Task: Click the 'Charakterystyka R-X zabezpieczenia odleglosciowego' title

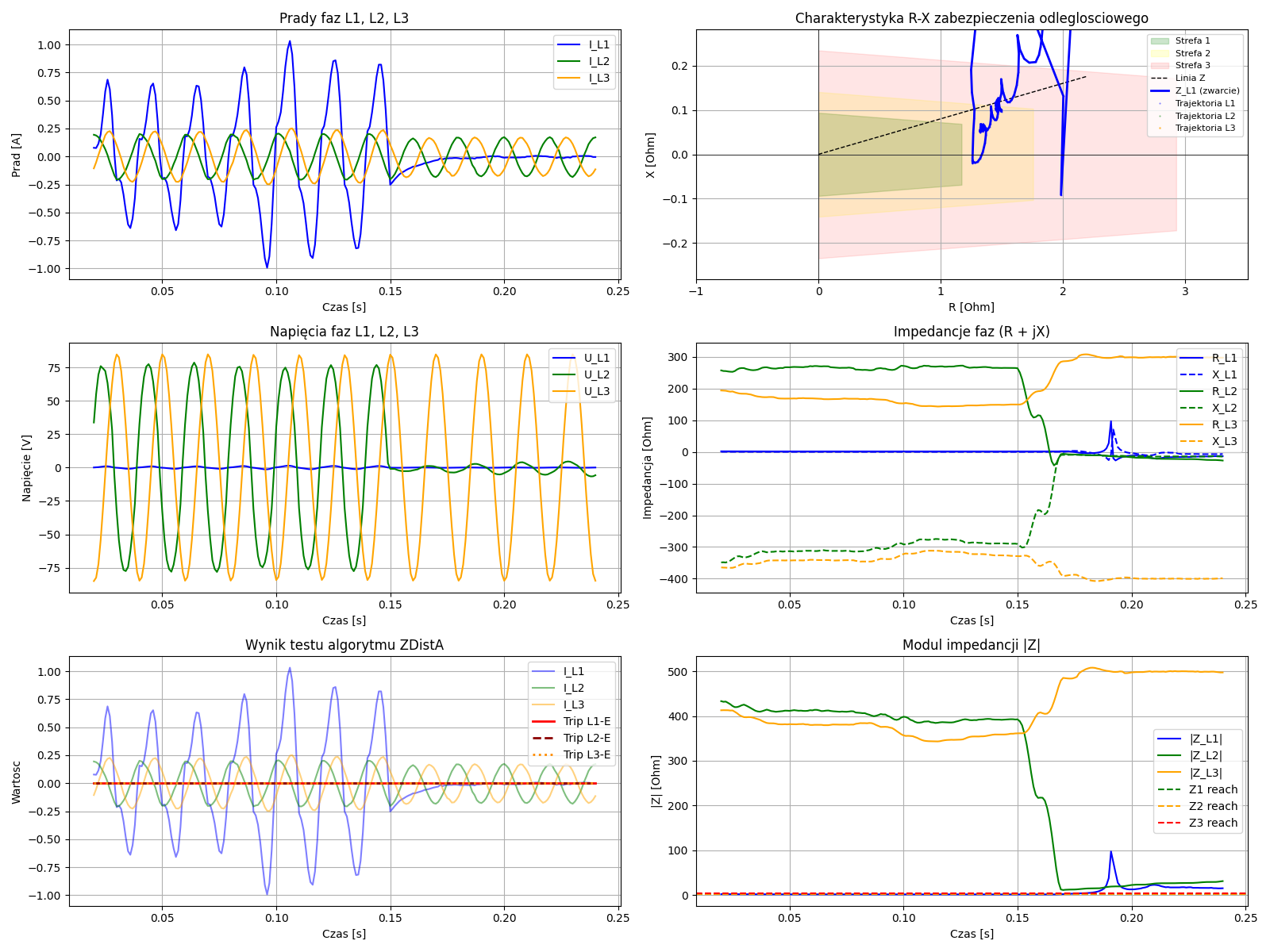Action: tap(972, 18)
